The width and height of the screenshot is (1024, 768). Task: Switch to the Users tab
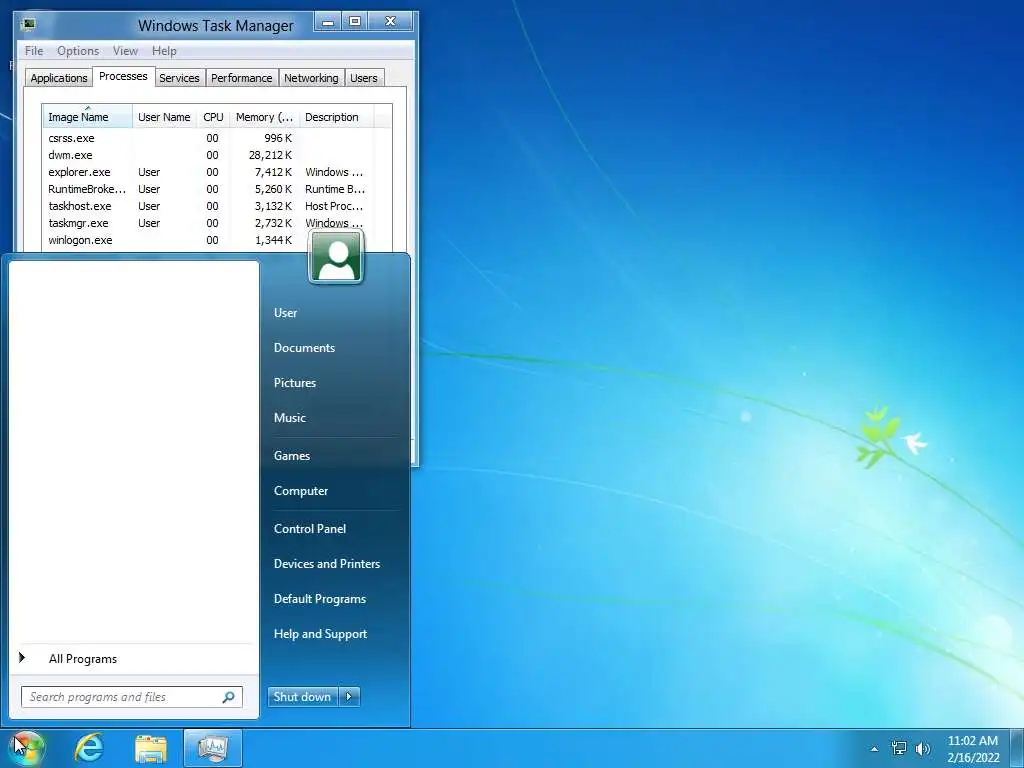click(364, 78)
